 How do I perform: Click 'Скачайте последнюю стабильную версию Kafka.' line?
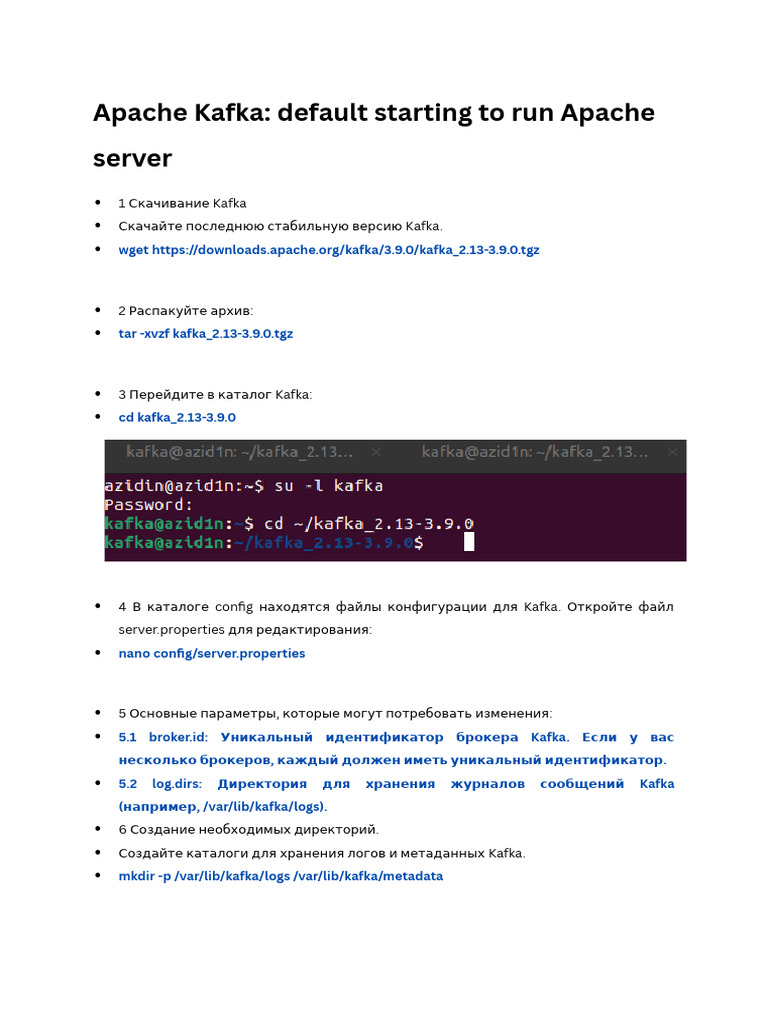tap(280, 226)
